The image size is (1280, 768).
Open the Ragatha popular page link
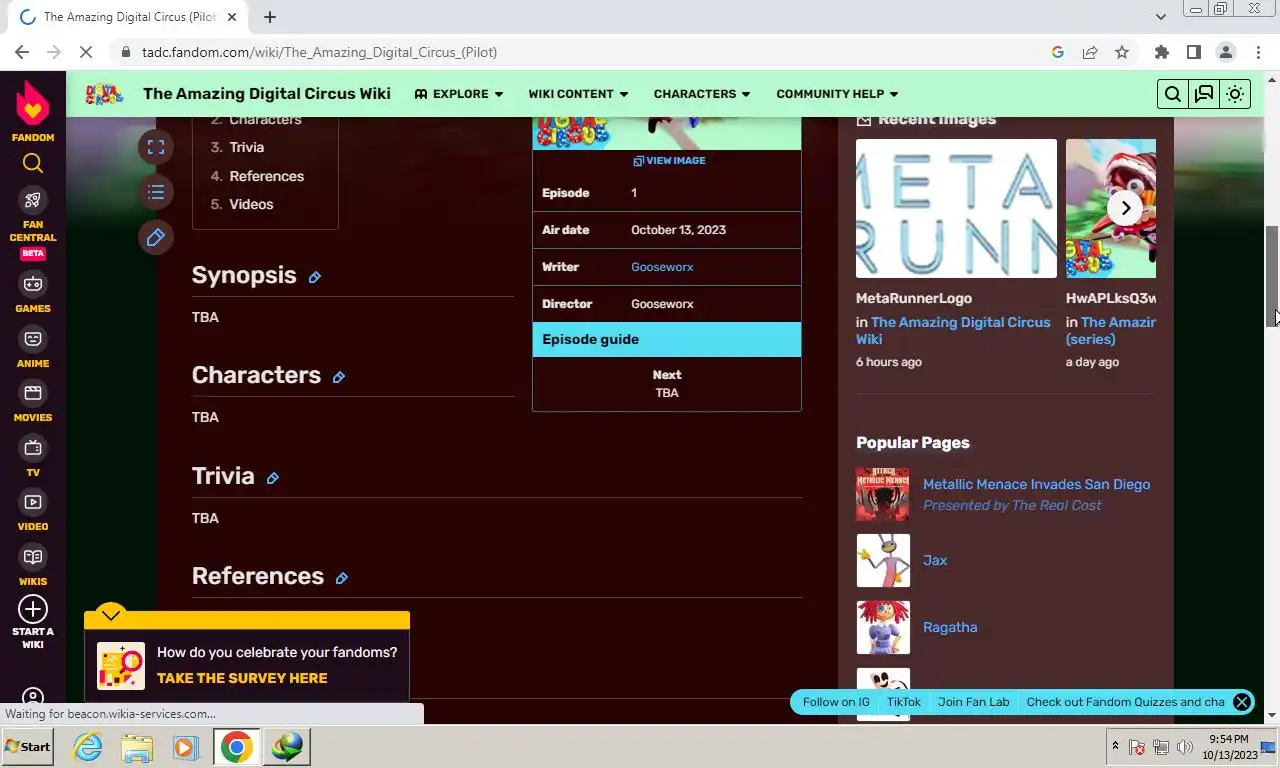(x=950, y=627)
